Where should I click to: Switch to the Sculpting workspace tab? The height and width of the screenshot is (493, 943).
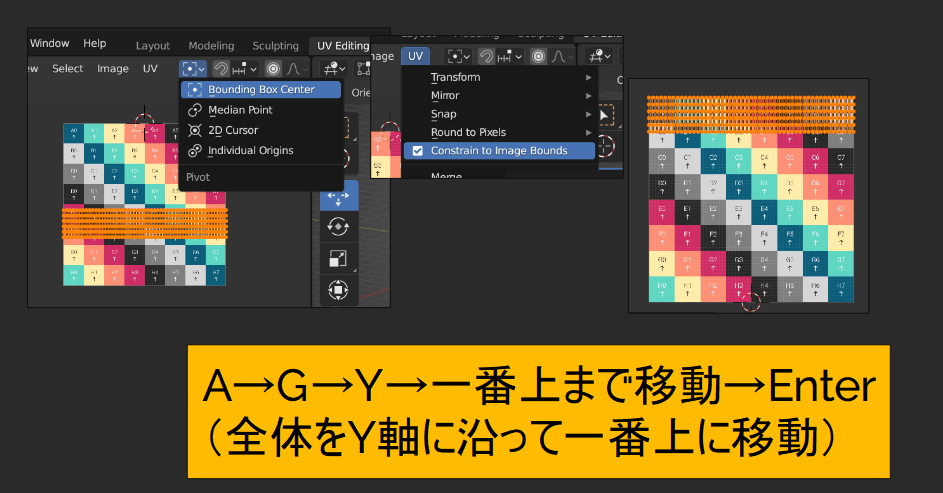click(x=275, y=46)
